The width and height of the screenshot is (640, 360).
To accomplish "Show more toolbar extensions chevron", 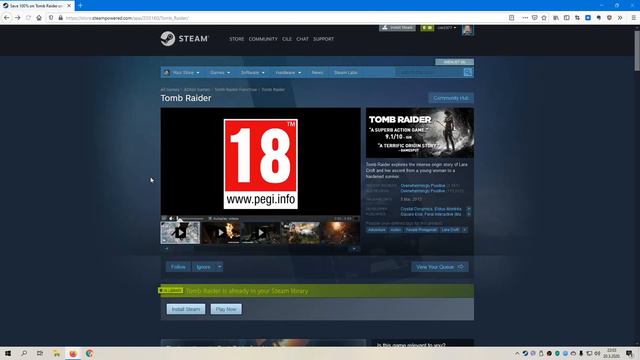I will 620,18.
